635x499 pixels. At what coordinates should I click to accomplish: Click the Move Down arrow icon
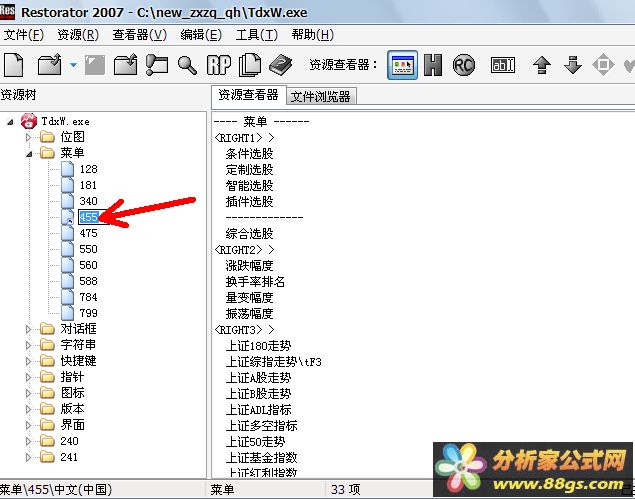point(573,65)
